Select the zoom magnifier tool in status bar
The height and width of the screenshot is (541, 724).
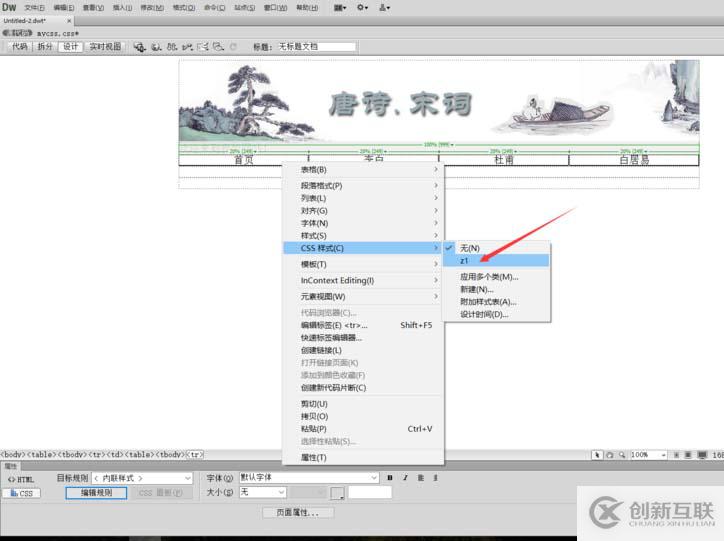coord(621,455)
